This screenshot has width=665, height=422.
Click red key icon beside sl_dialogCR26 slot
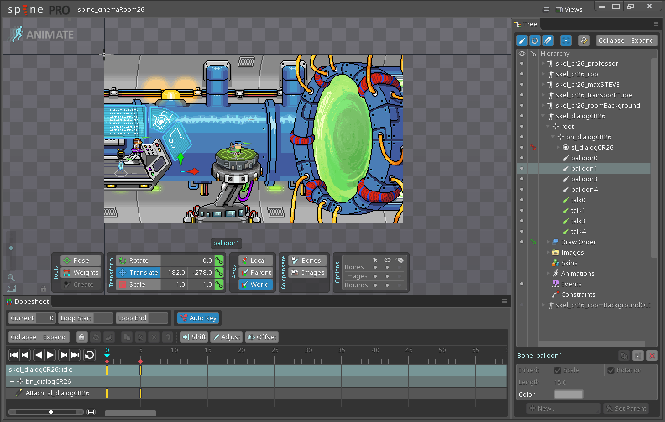point(533,148)
